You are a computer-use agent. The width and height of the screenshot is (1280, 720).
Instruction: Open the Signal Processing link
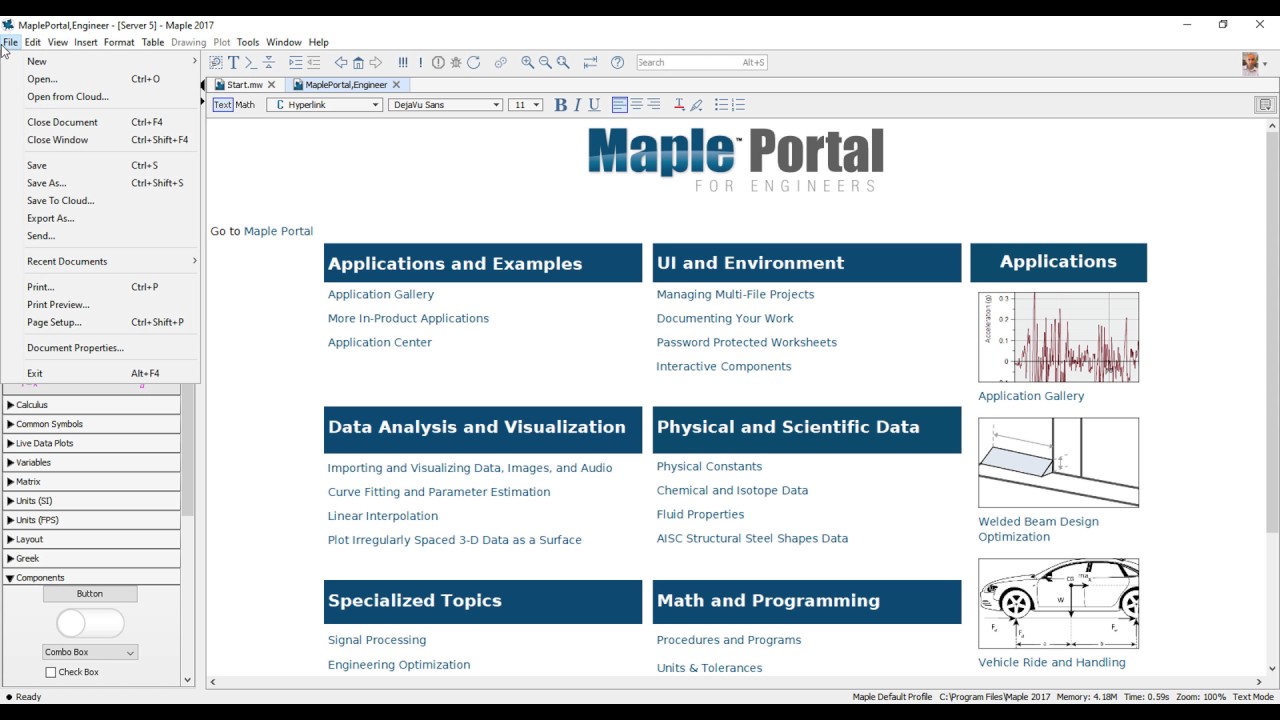[377, 640]
